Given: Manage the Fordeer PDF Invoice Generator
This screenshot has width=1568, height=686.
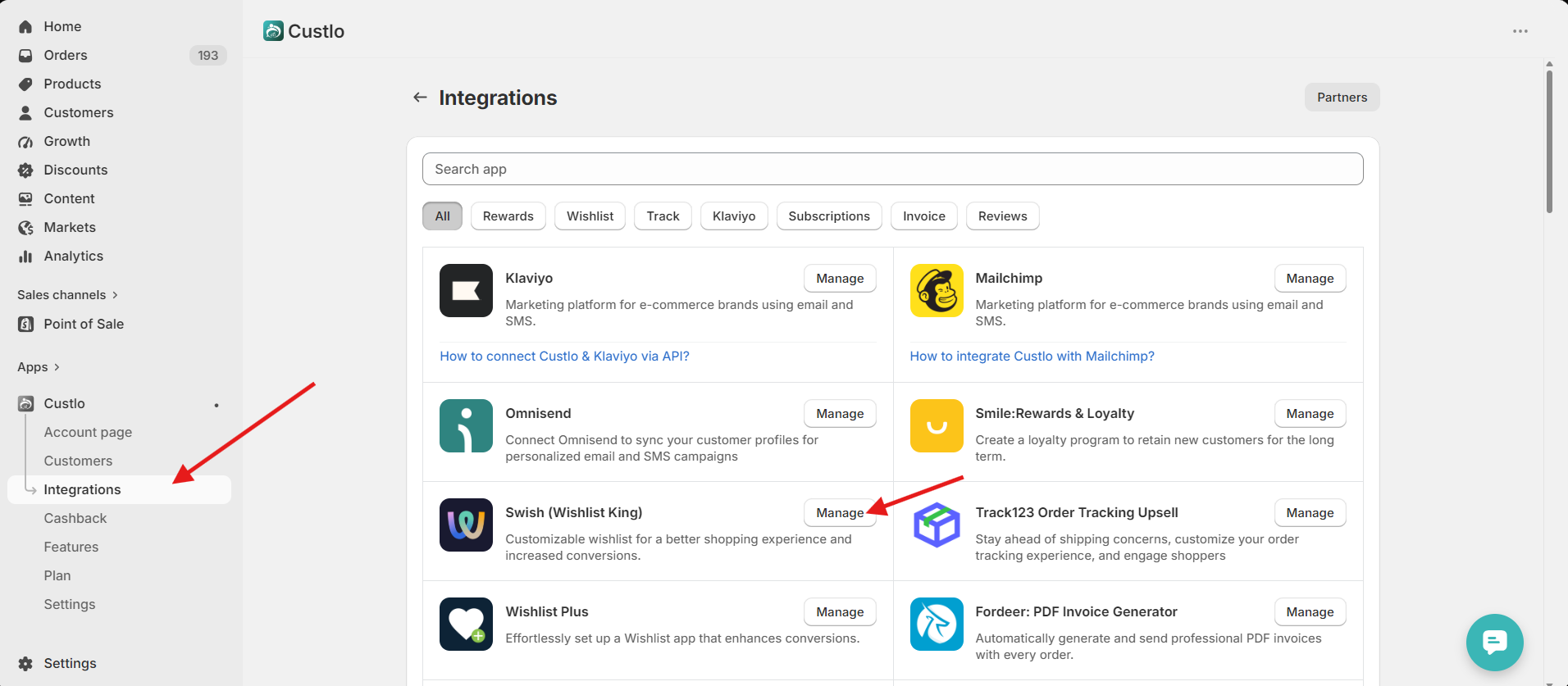Looking at the screenshot, I should click(x=1310, y=612).
